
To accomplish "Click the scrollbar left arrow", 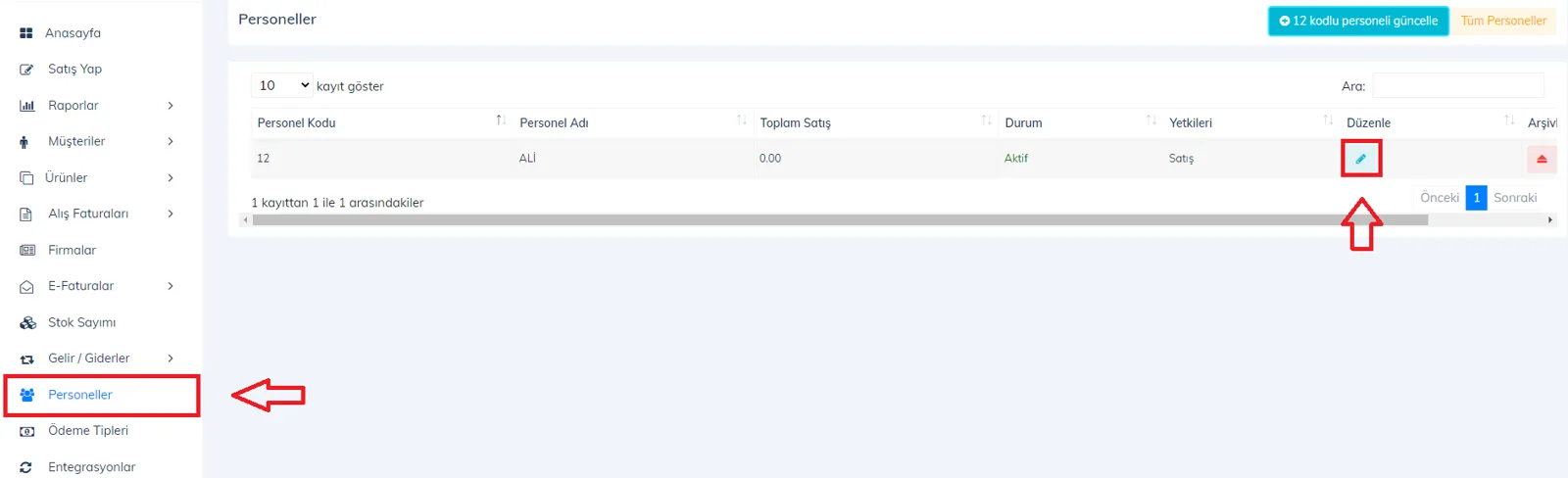I will point(245,220).
